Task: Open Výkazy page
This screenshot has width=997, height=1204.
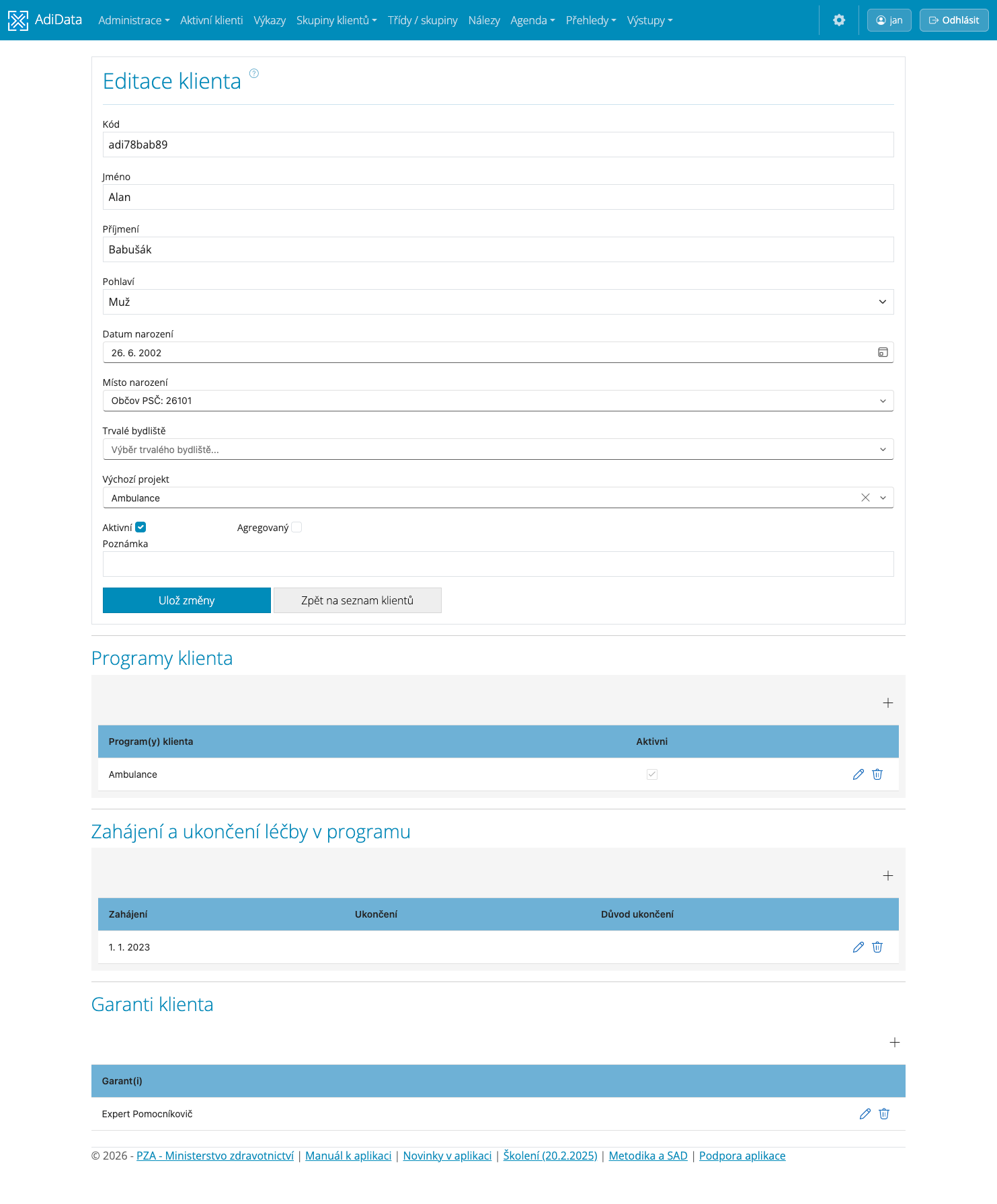Action: (x=270, y=20)
